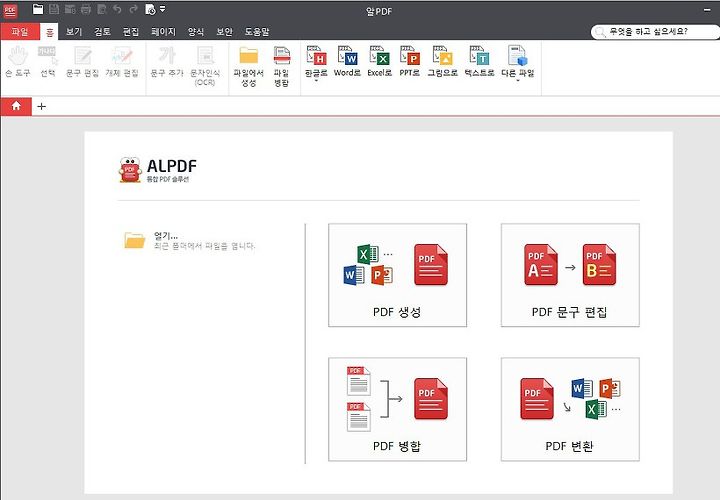Screen dimensions: 720x500
Task: Click 열기... to open a file
Action: (166, 236)
